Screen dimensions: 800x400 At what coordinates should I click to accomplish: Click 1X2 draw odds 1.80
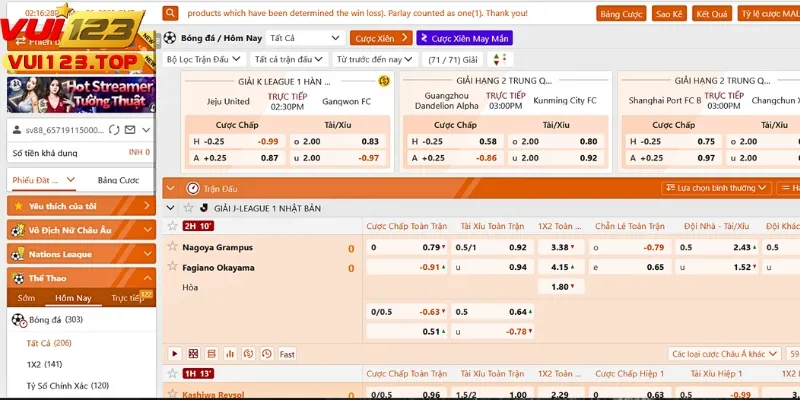click(x=561, y=287)
